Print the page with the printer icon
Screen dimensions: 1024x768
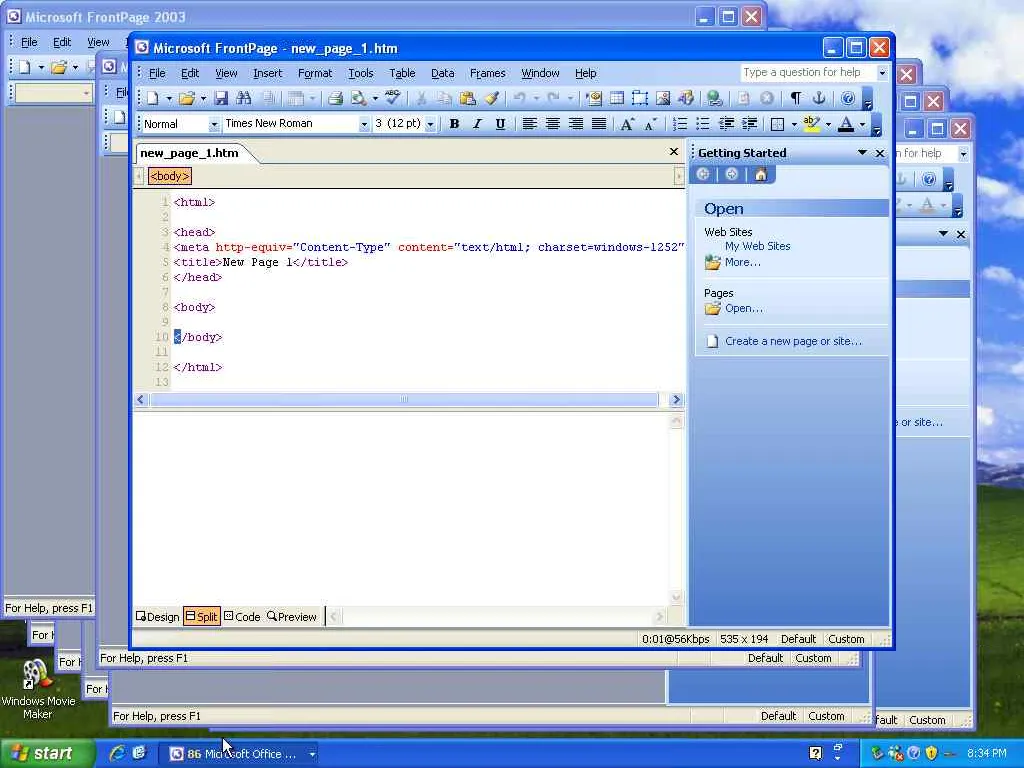pos(336,99)
